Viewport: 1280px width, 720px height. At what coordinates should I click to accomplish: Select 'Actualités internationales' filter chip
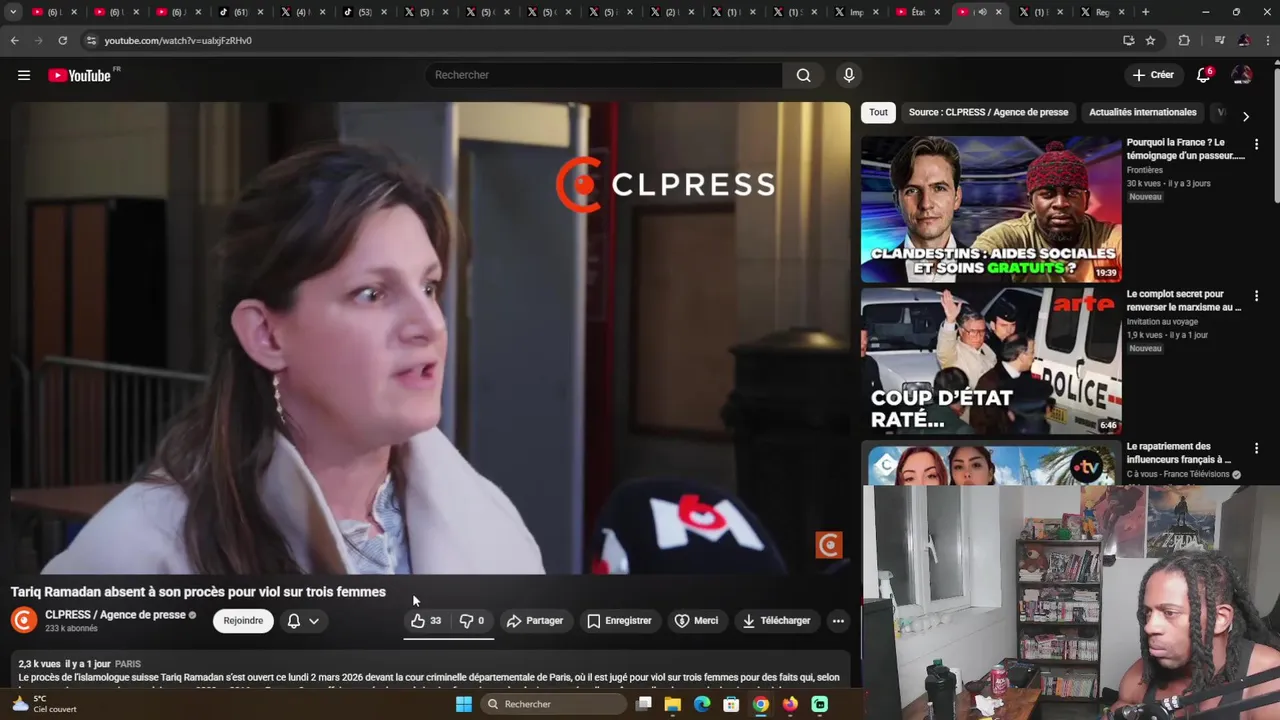1143,112
